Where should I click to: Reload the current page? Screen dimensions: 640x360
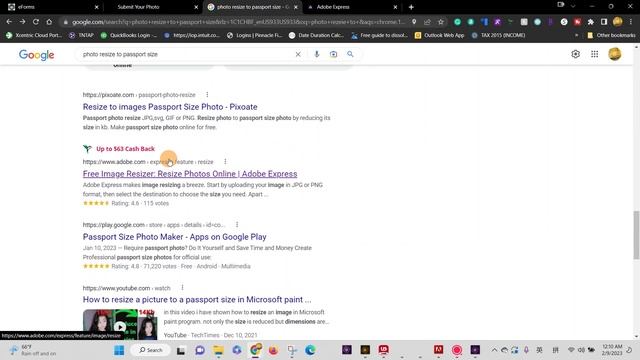(x=36, y=22)
